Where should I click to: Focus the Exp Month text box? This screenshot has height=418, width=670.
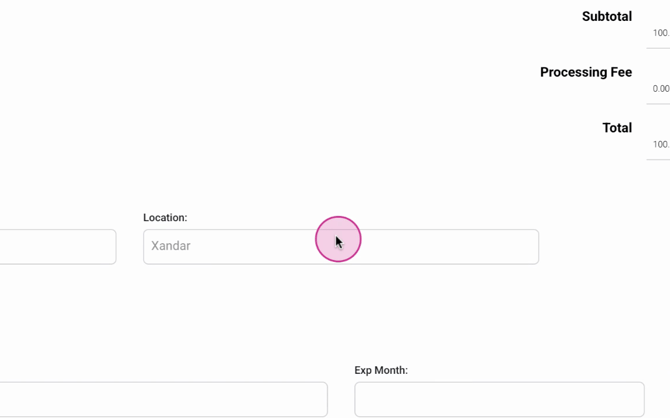[499, 399]
